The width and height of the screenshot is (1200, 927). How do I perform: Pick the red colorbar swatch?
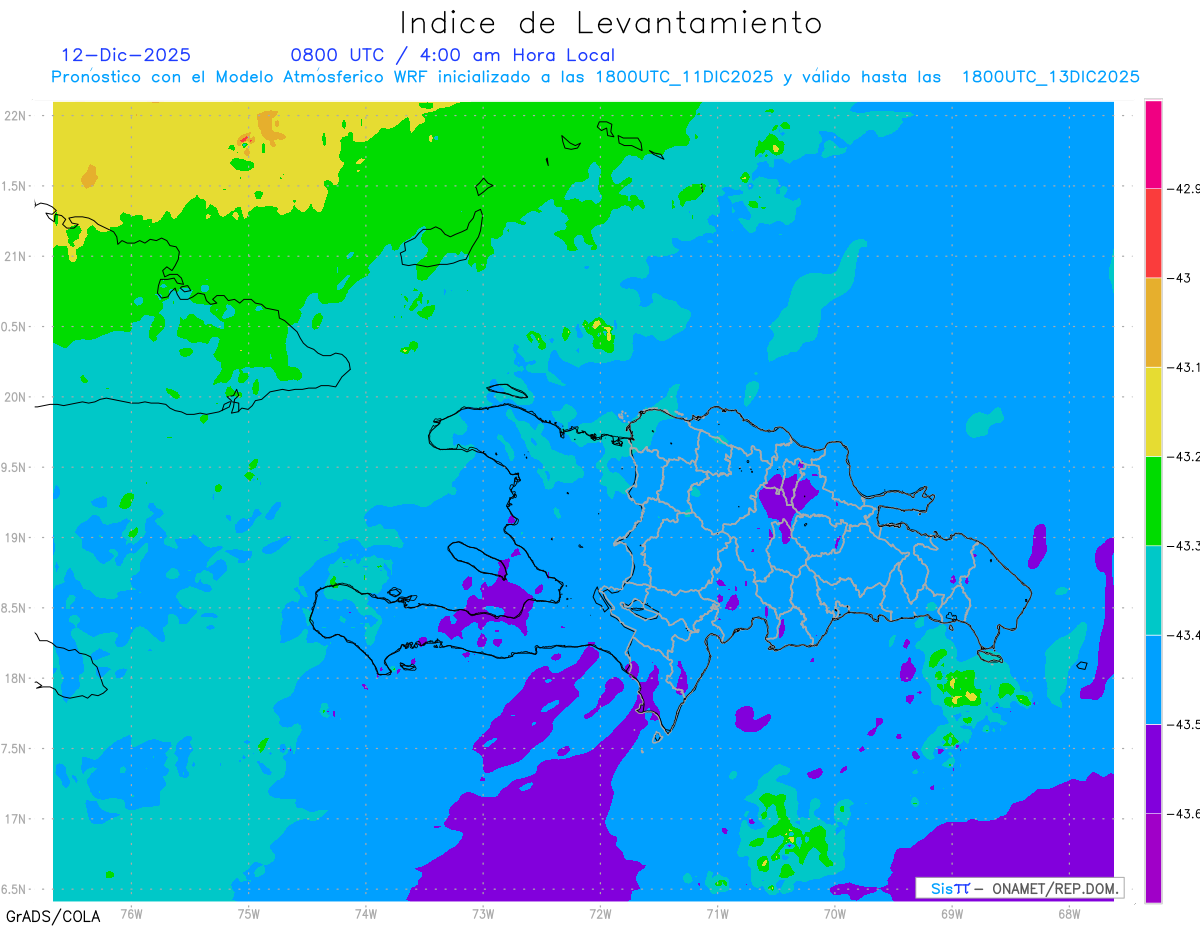pyautogui.click(x=1153, y=233)
